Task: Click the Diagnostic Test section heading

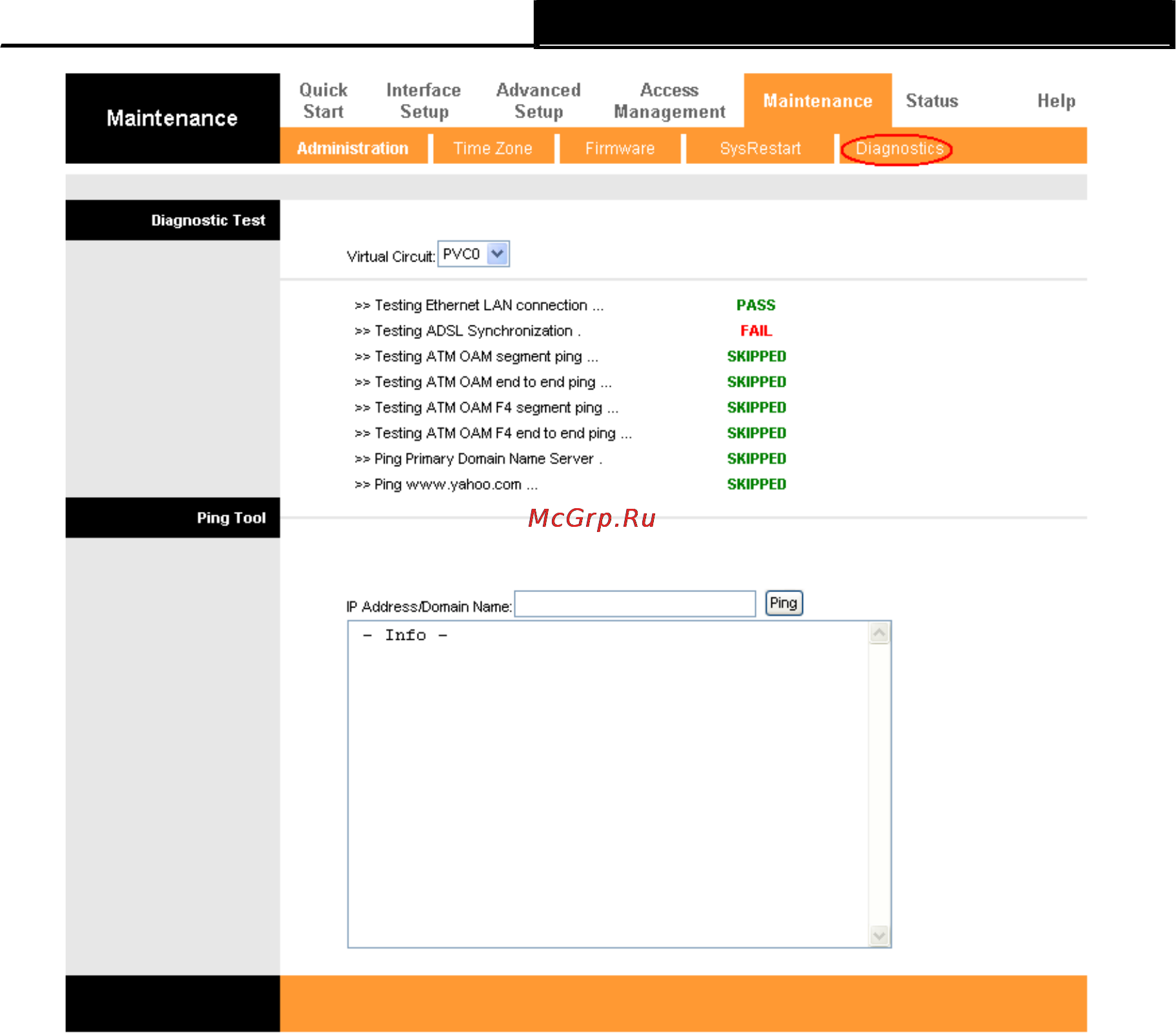Action: (x=208, y=220)
